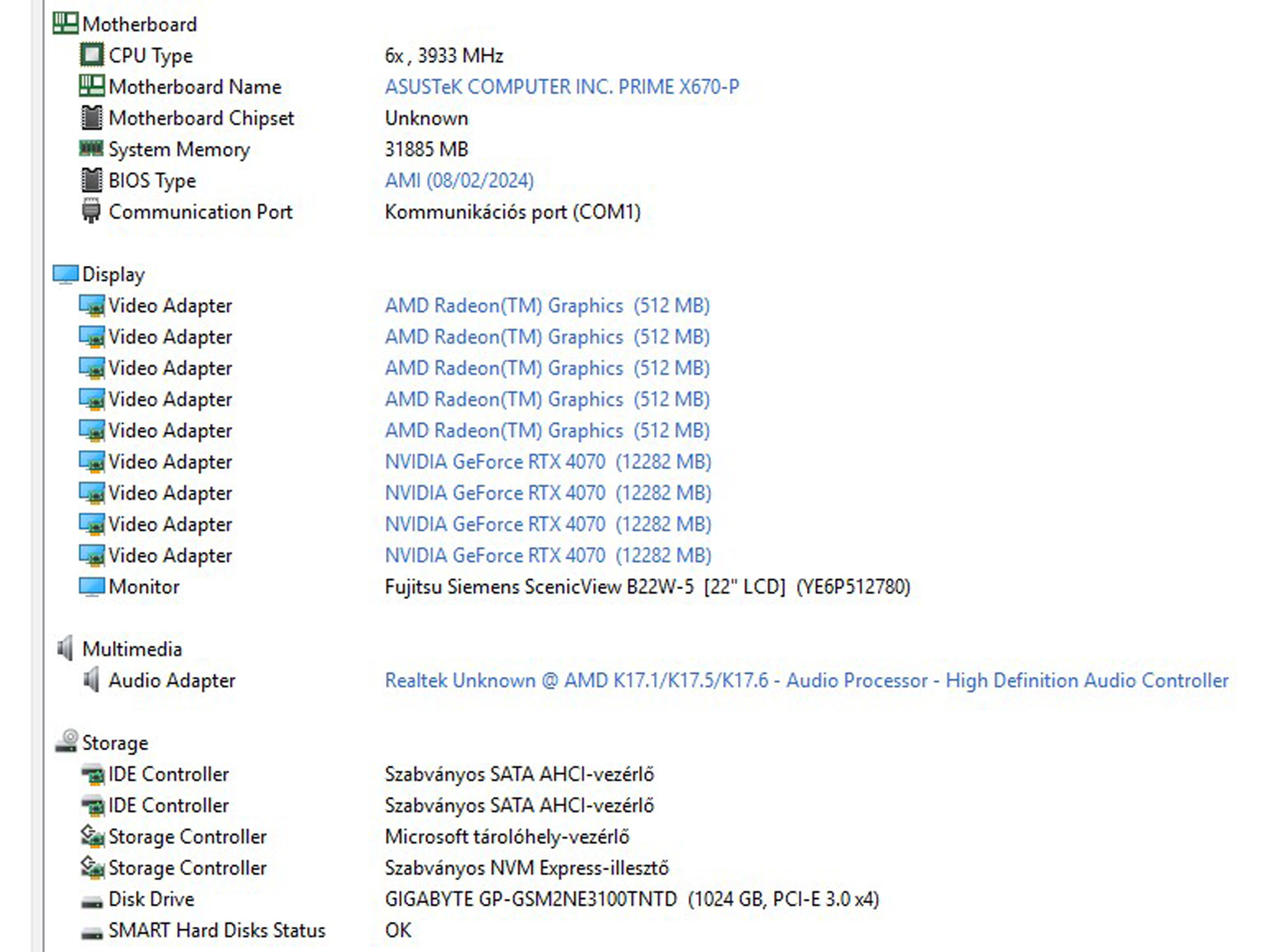Click the Communication Port connector icon
Screen dimensions: 1286x952
click(91, 212)
